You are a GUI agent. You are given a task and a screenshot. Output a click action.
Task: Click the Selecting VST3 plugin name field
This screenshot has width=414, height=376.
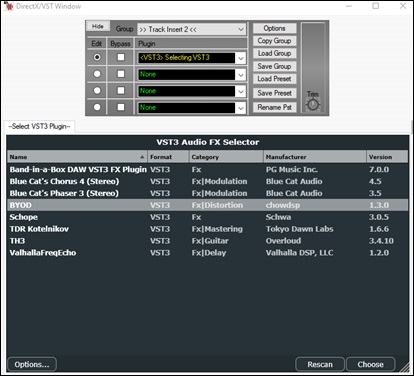186,58
